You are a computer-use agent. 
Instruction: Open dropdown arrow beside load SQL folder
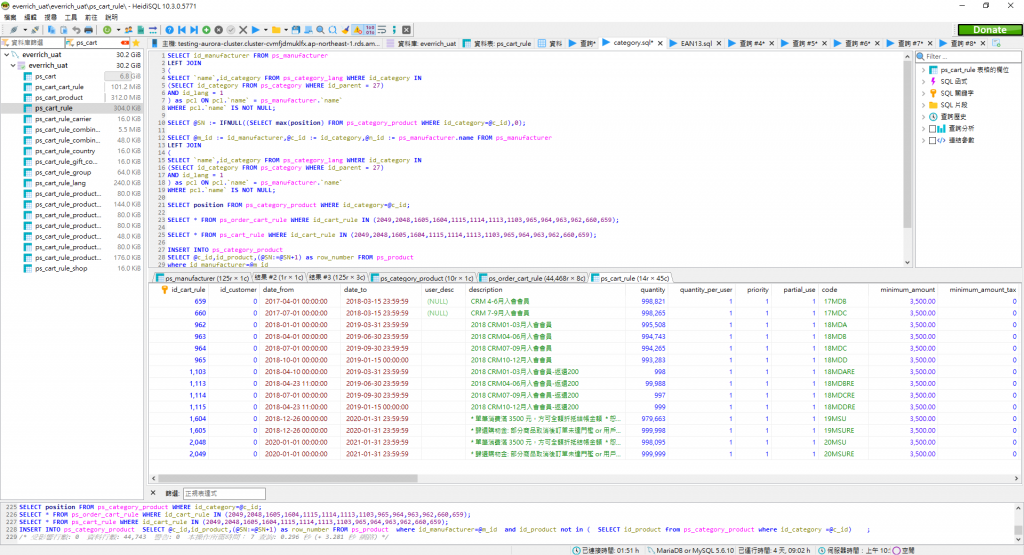tap(286, 30)
